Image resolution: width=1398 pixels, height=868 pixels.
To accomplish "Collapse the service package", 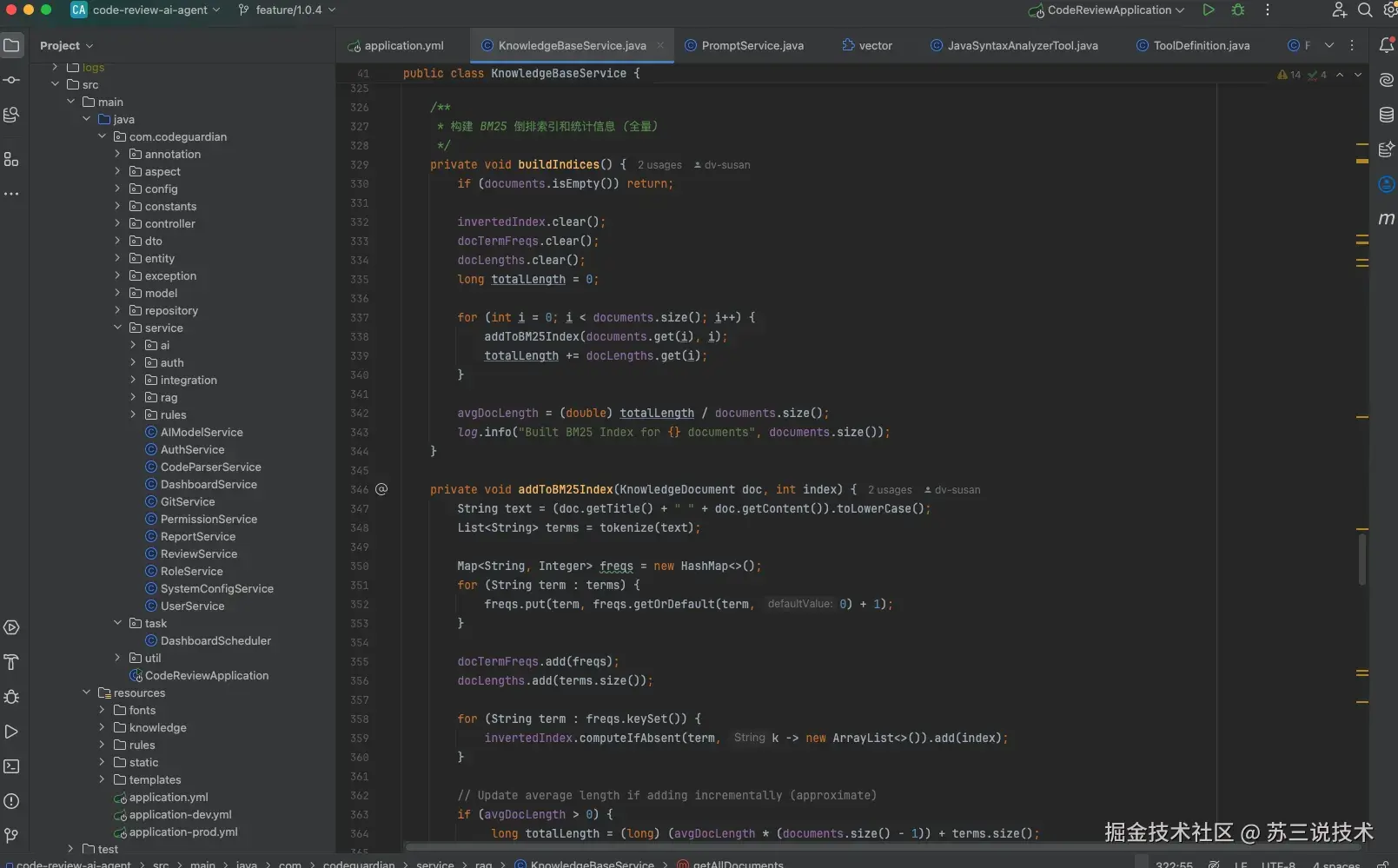I will [x=118, y=328].
